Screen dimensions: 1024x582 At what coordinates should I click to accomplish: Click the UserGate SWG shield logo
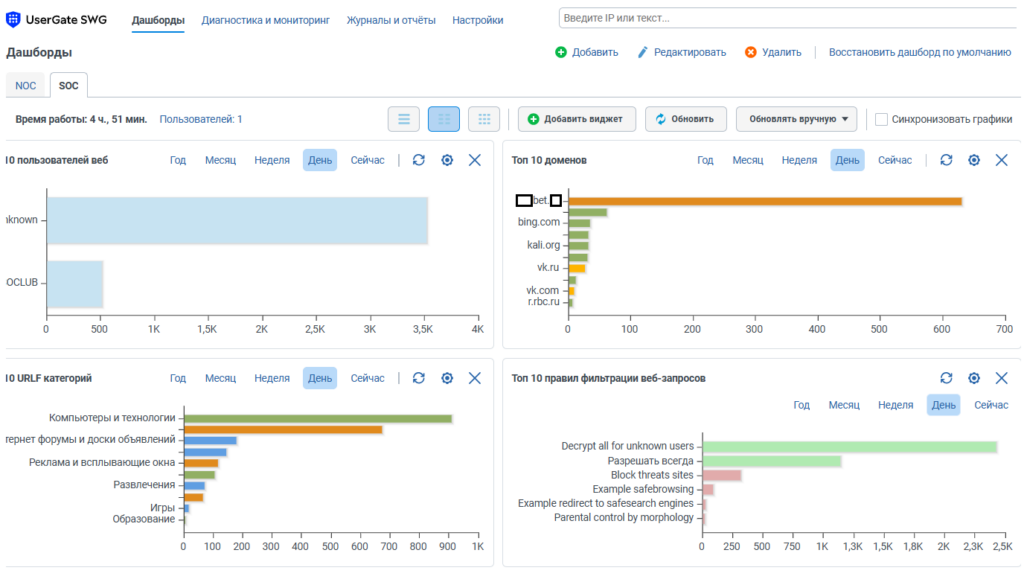coord(13,20)
